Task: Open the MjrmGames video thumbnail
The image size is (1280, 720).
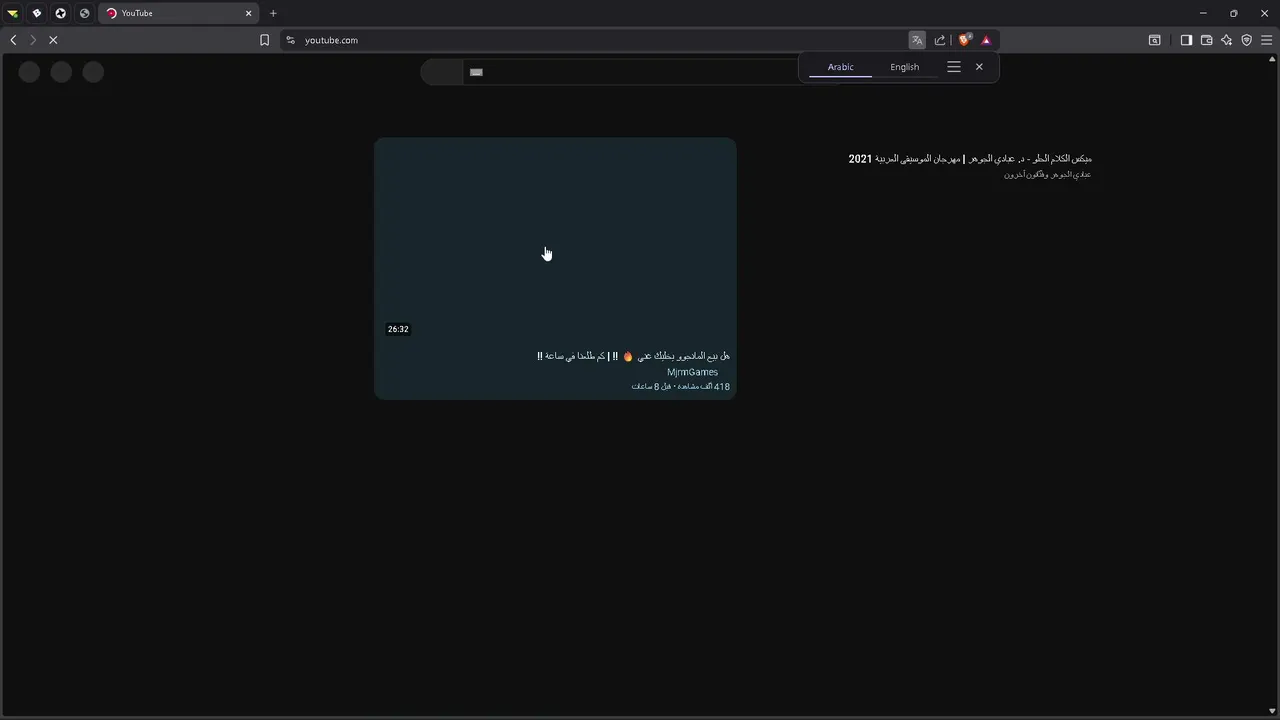Action: (x=555, y=241)
